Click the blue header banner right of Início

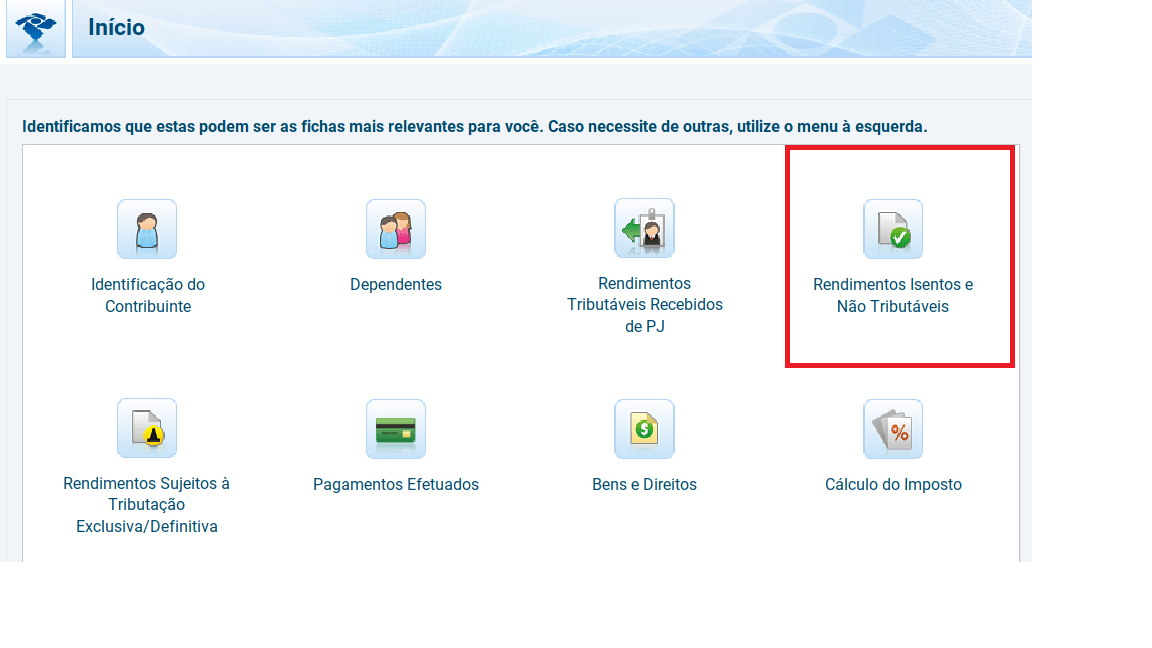[x=600, y=28]
